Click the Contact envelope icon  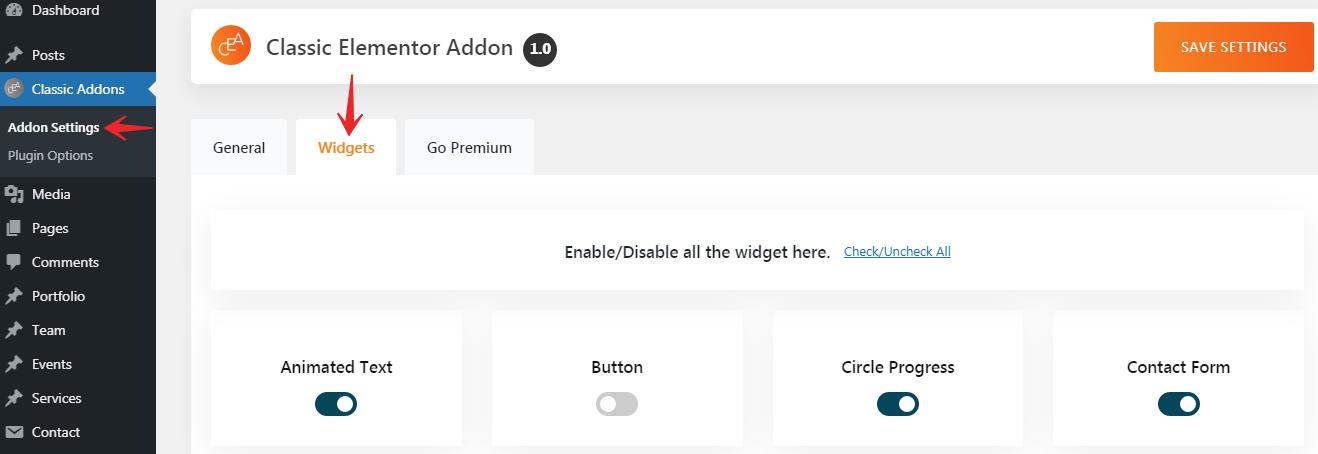coord(14,432)
